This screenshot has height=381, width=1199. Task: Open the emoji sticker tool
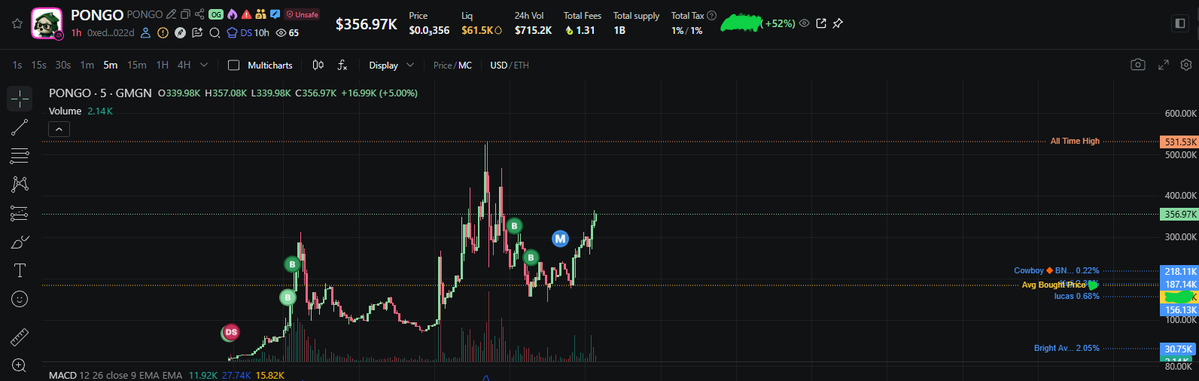click(20, 298)
